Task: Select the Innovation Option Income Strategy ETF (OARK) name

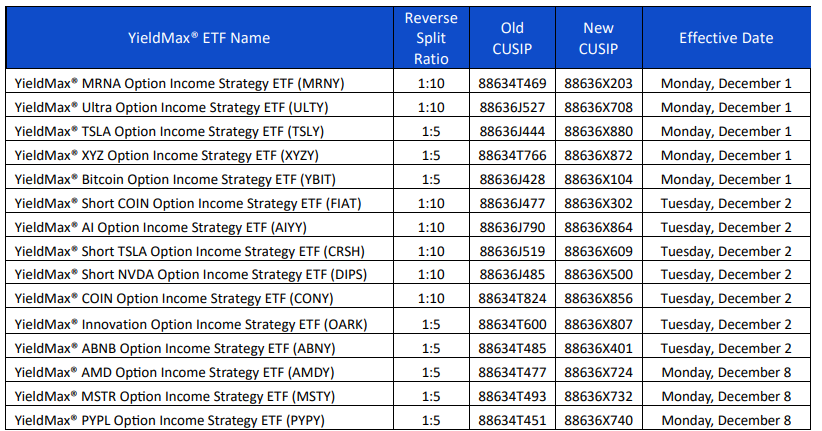Action: 191,325
